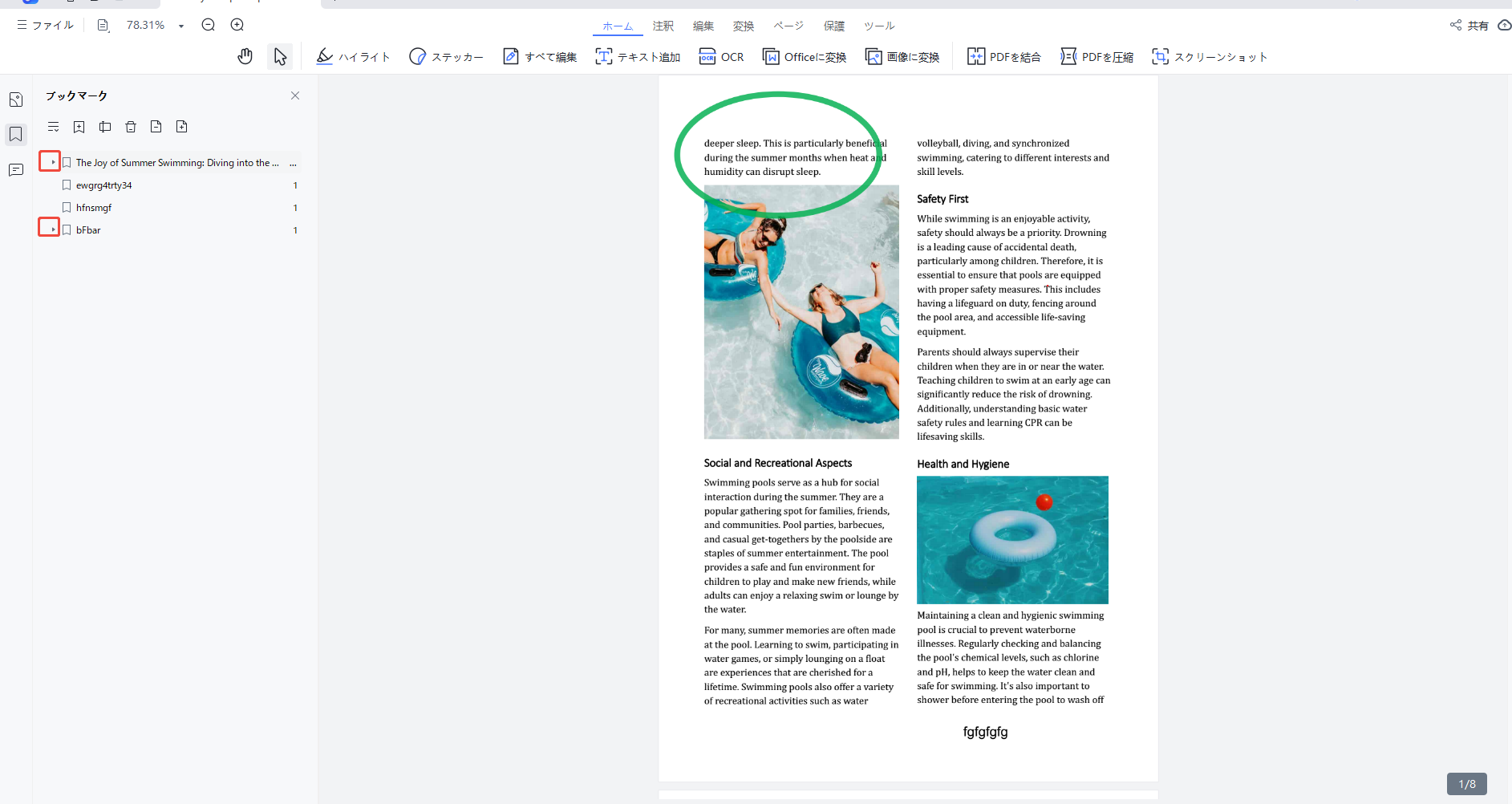Viewport: 1512px width, 804px height.
Task: Click the 78.31% zoom value field
Action: pos(145,26)
